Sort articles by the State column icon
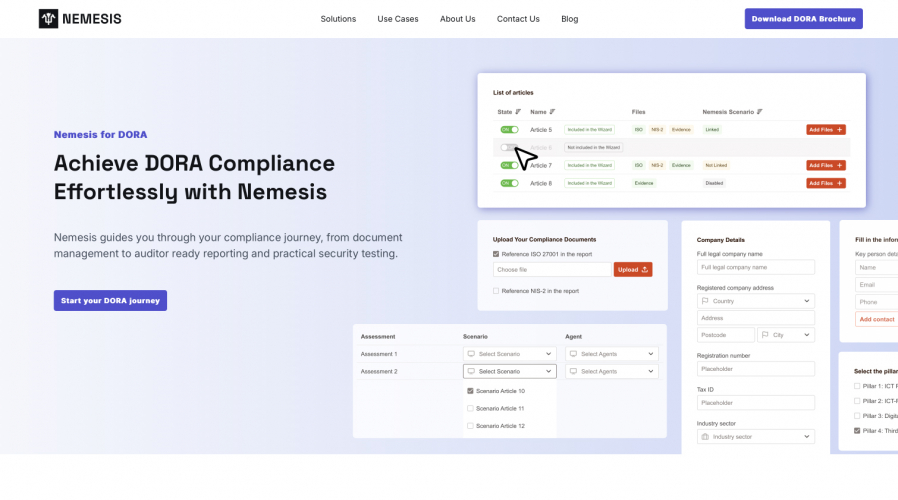 [518, 112]
